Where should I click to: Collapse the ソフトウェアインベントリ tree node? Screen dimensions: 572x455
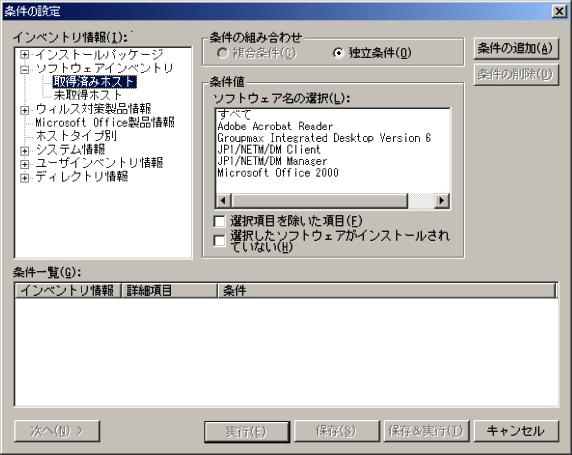pos(24,69)
